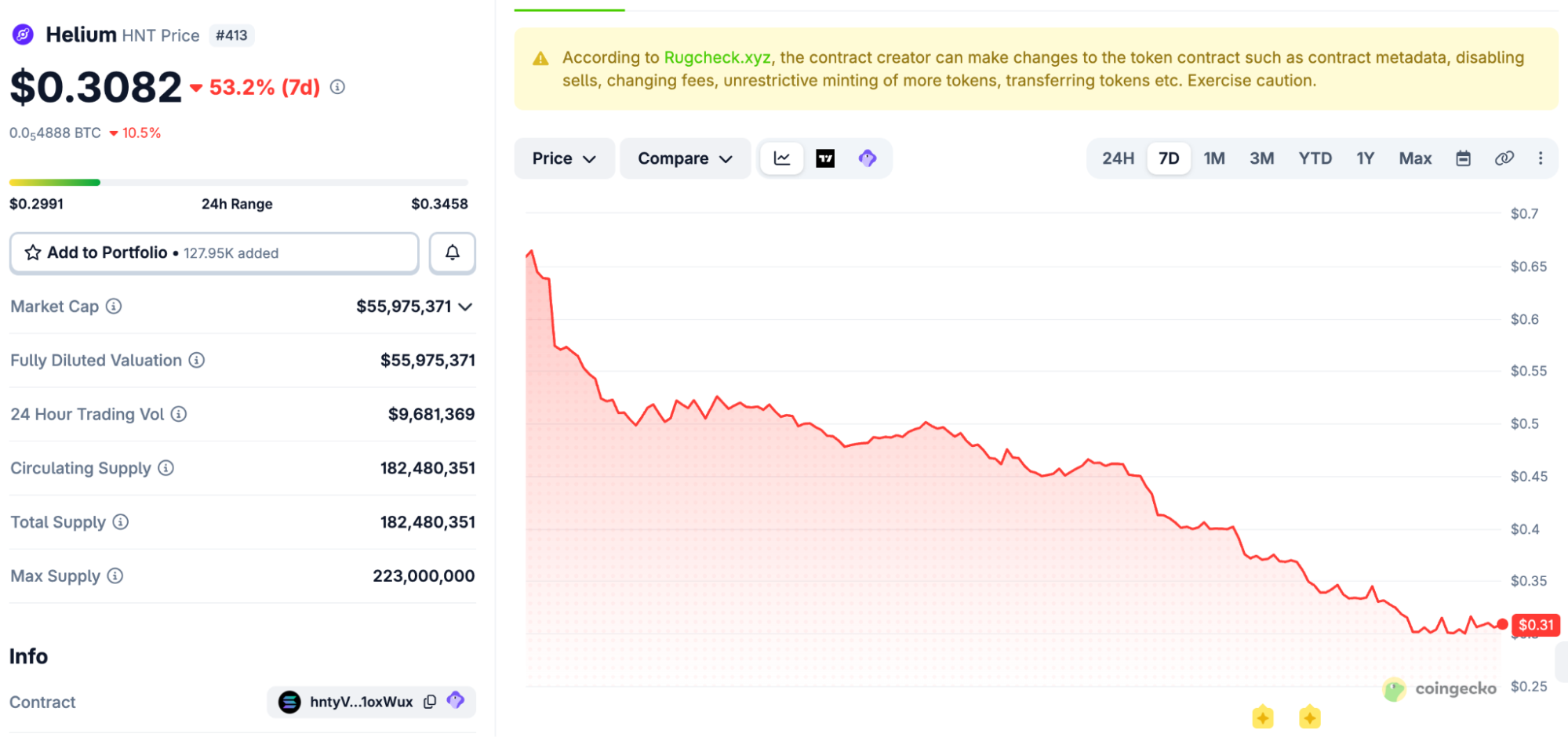Click the price alert bell icon

coord(453,252)
